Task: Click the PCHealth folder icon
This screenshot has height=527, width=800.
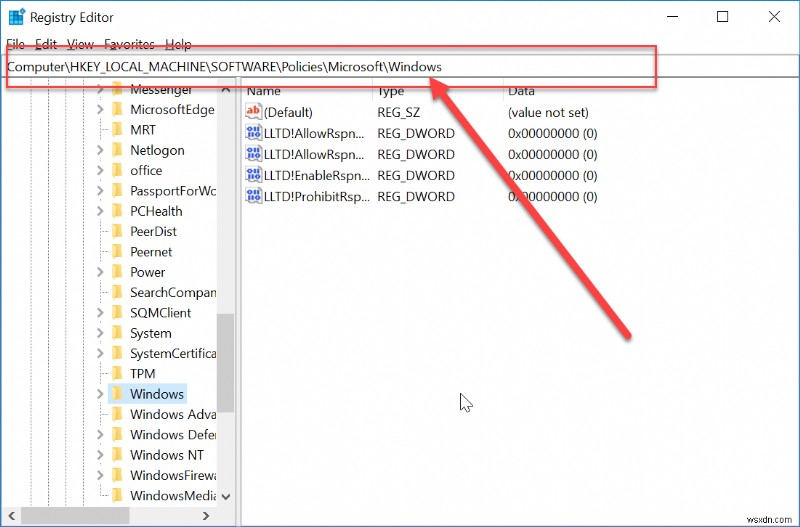Action: [117, 211]
